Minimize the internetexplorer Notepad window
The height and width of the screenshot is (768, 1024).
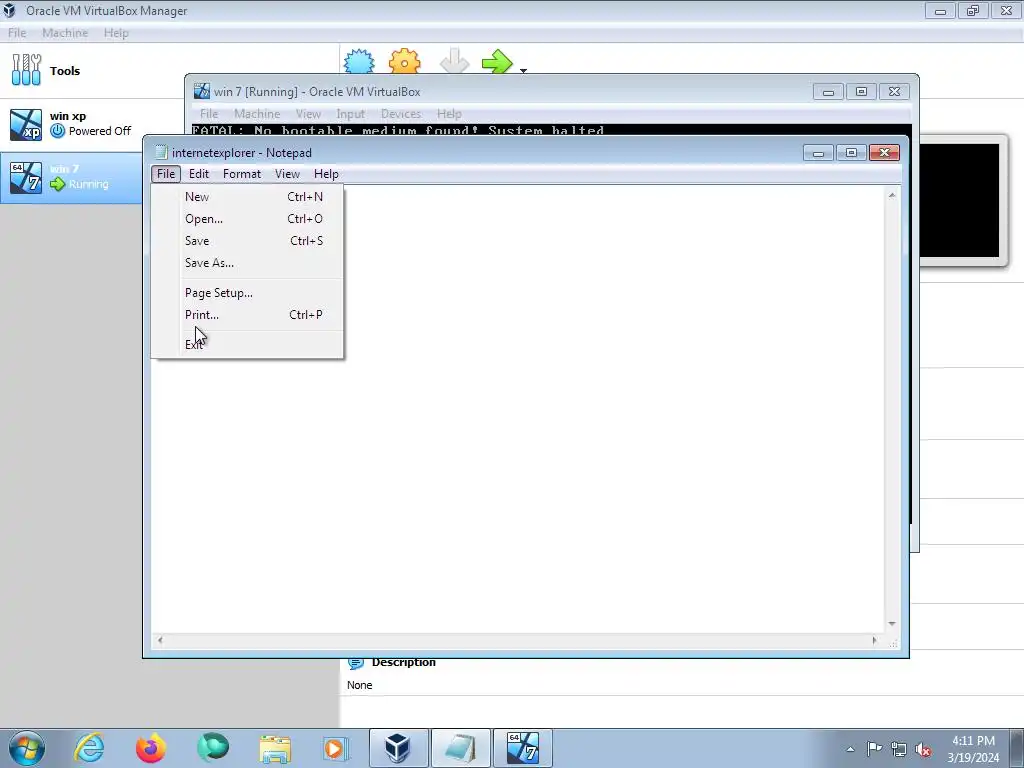818,153
